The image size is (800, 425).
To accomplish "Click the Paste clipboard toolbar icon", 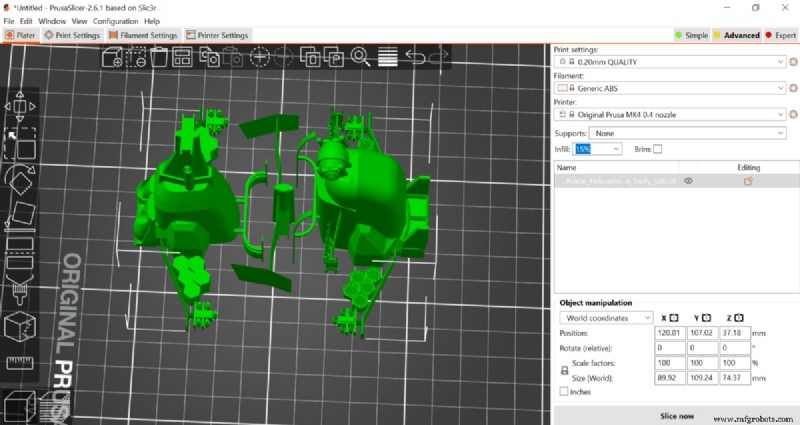I will (233, 57).
